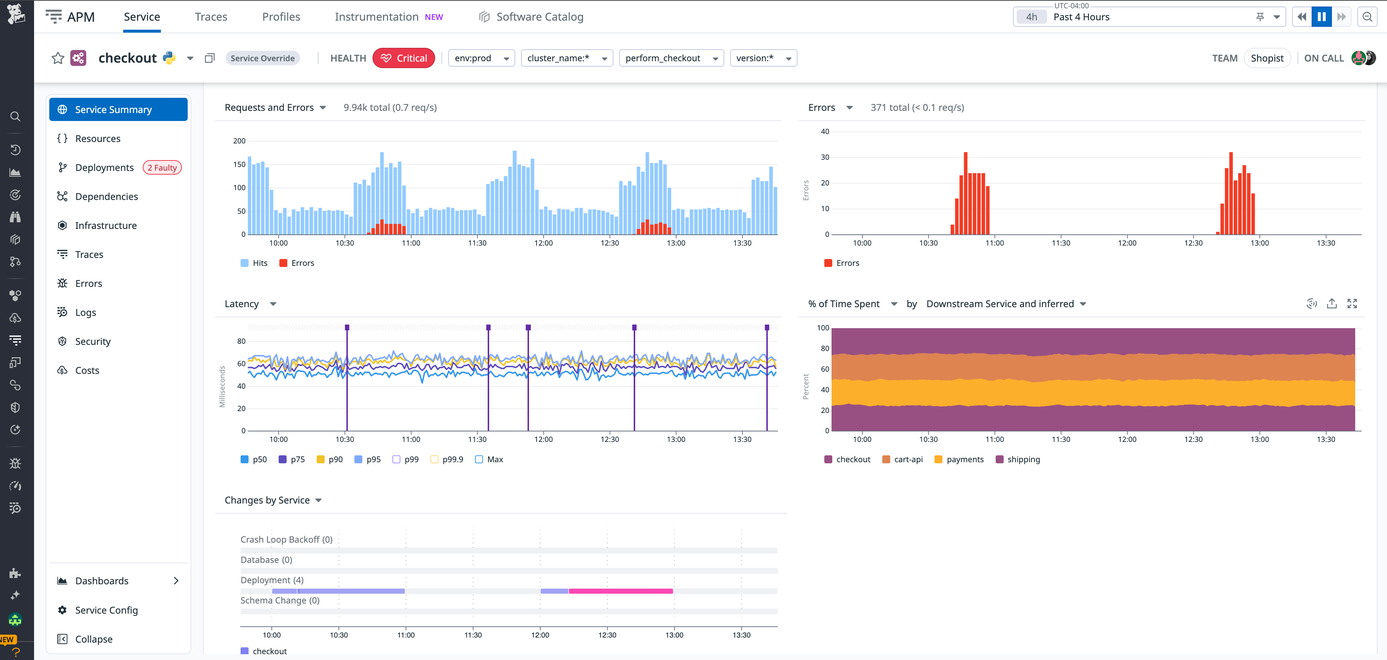Open Dependencies in the sidebar

(x=118, y=197)
